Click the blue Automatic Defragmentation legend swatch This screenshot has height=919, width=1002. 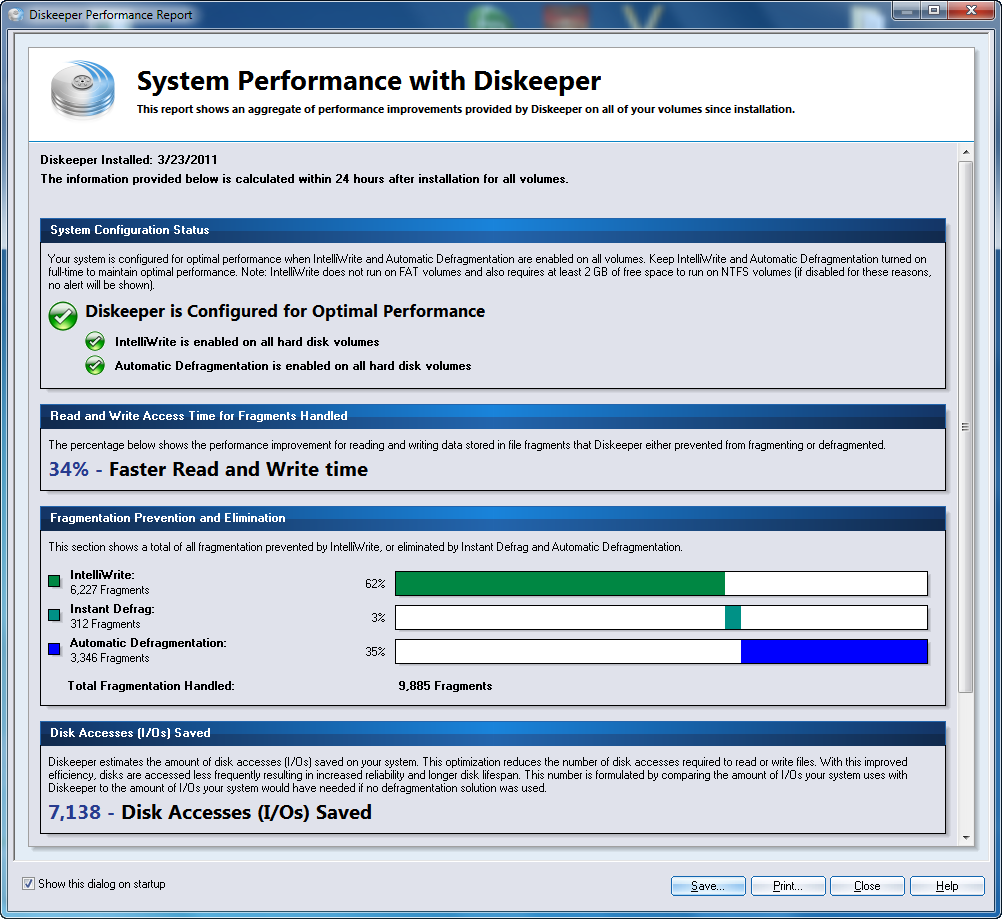coord(54,649)
